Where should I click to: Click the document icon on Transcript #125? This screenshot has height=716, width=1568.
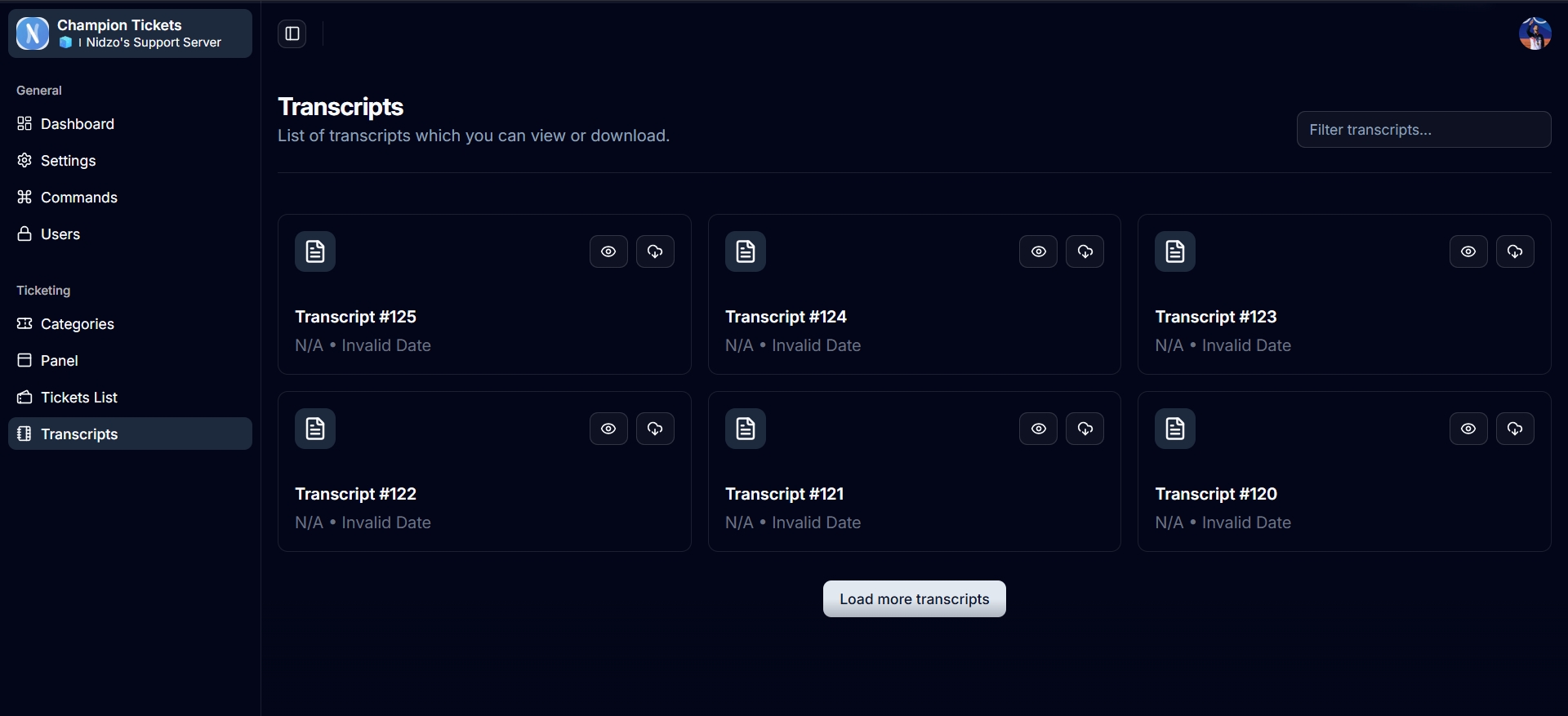[x=315, y=251]
